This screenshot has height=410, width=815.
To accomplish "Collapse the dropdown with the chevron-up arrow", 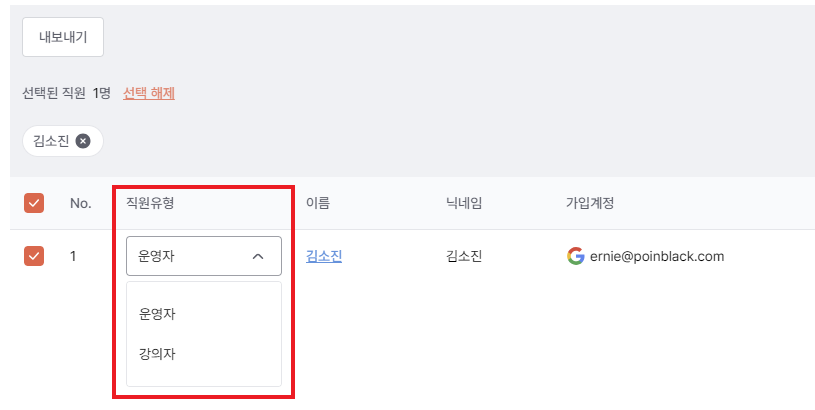I will [258, 256].
